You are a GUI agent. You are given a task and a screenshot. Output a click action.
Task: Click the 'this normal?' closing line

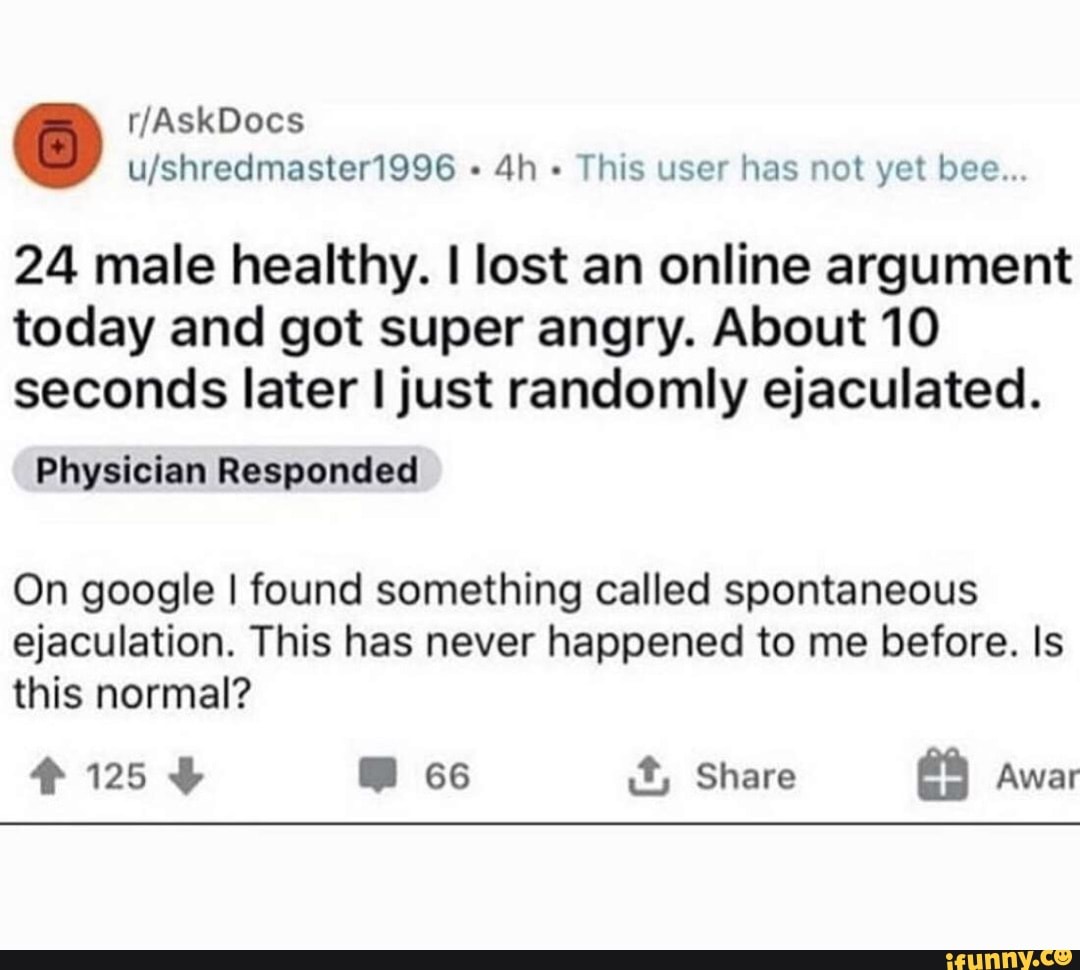[x=132, y=694]
